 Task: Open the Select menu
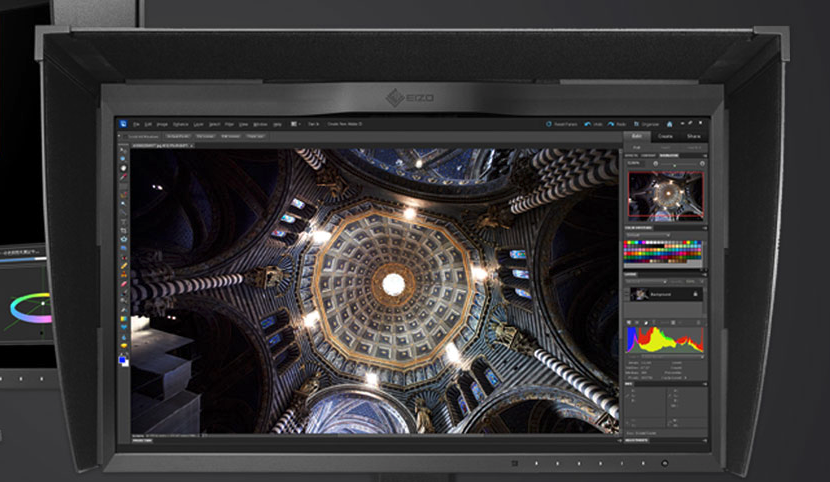[215, 124]
